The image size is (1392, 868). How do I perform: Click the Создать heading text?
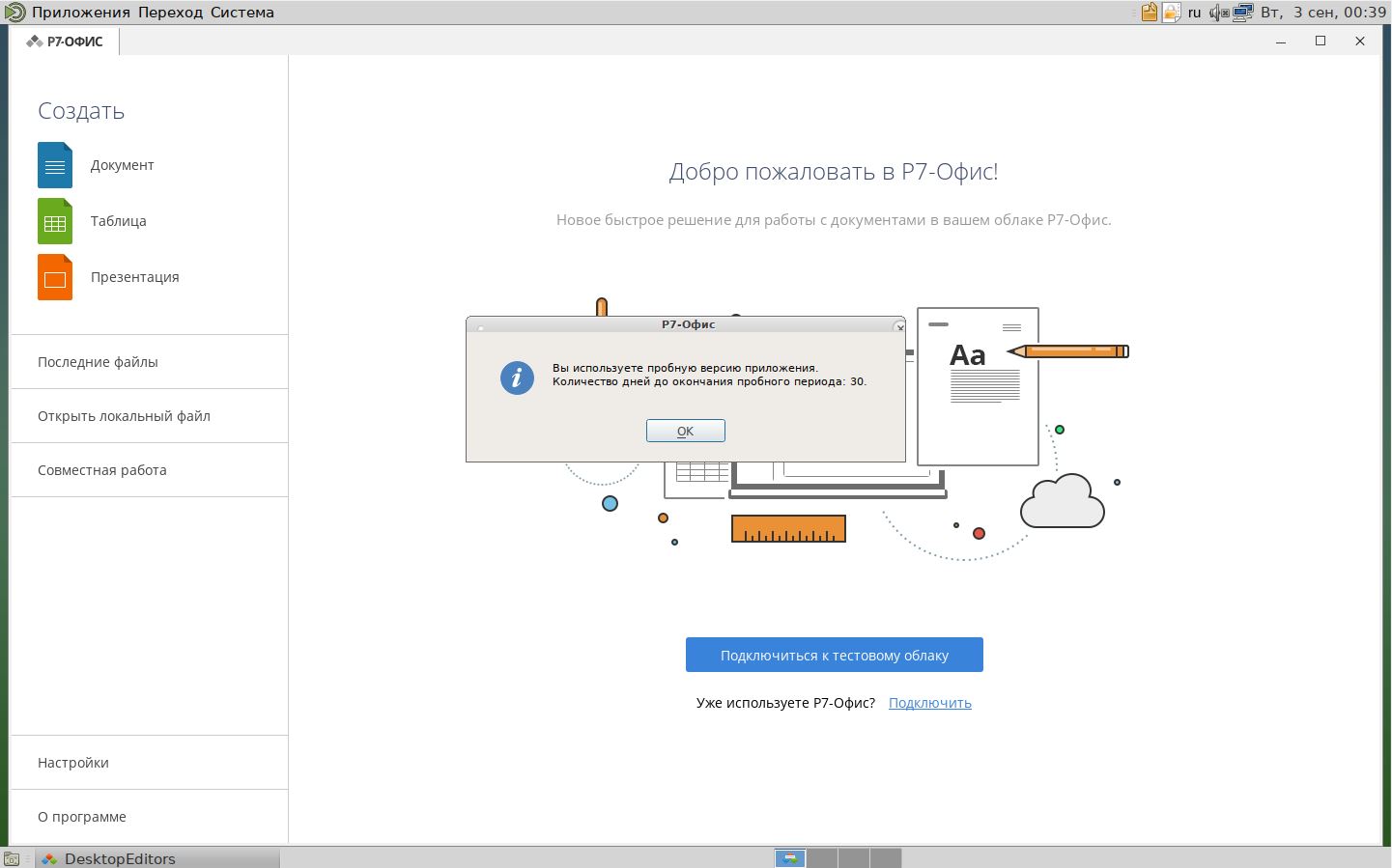[x=81, y=111]
